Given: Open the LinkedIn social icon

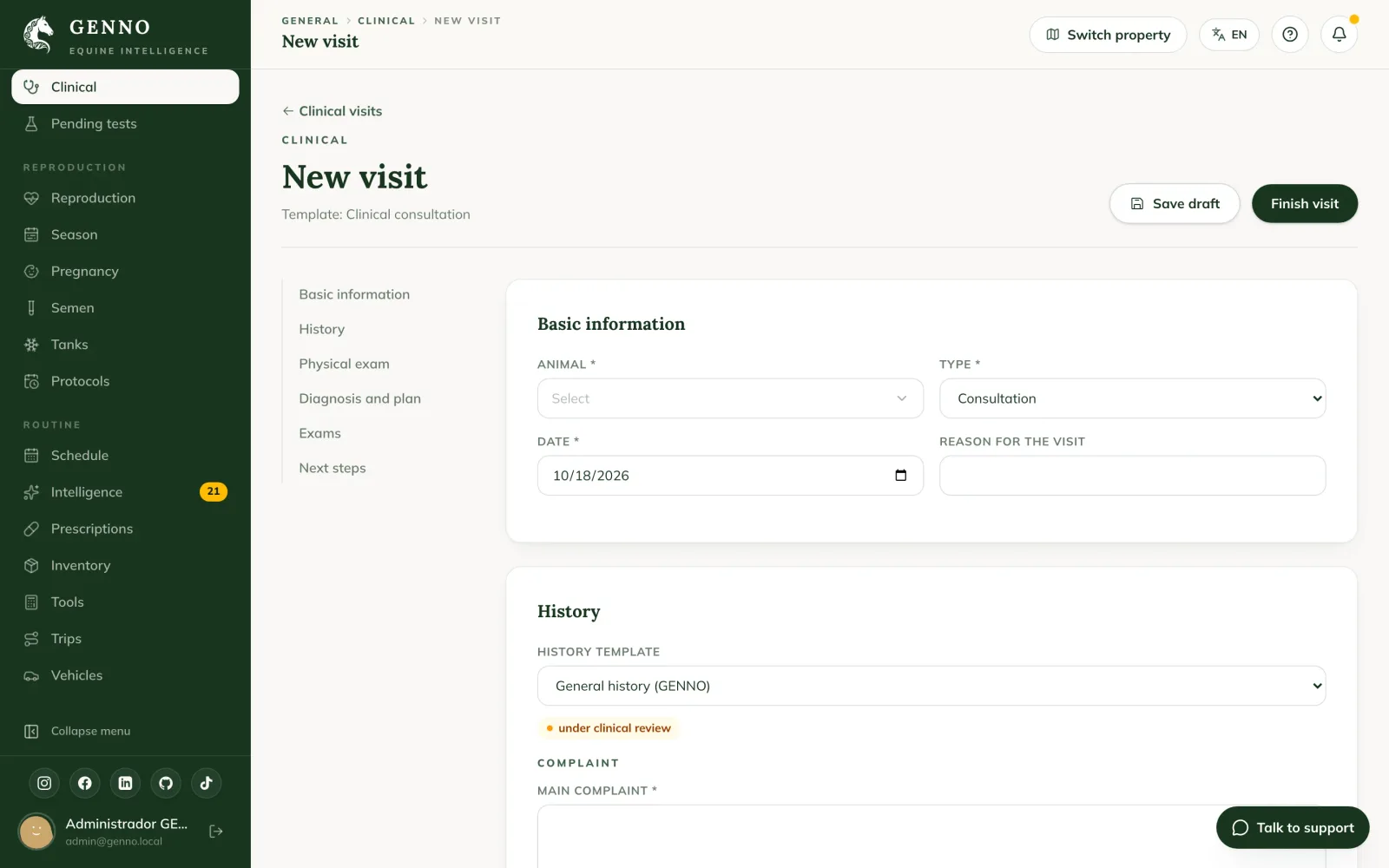Looking at the screenshot, I should 125,783.
